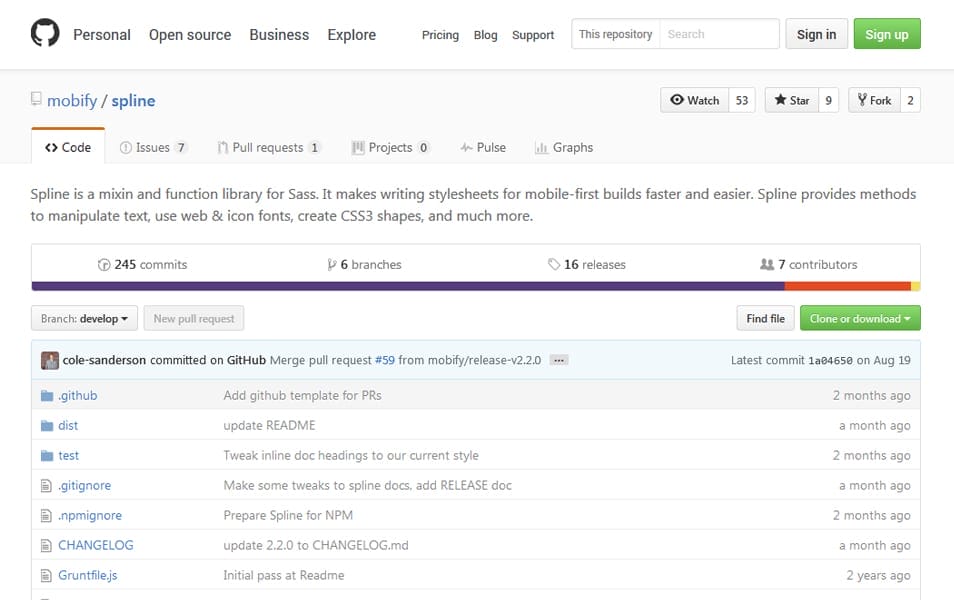954x600 pixels.
Task: Fork the spline repository
Action: [x=874, y=100]
